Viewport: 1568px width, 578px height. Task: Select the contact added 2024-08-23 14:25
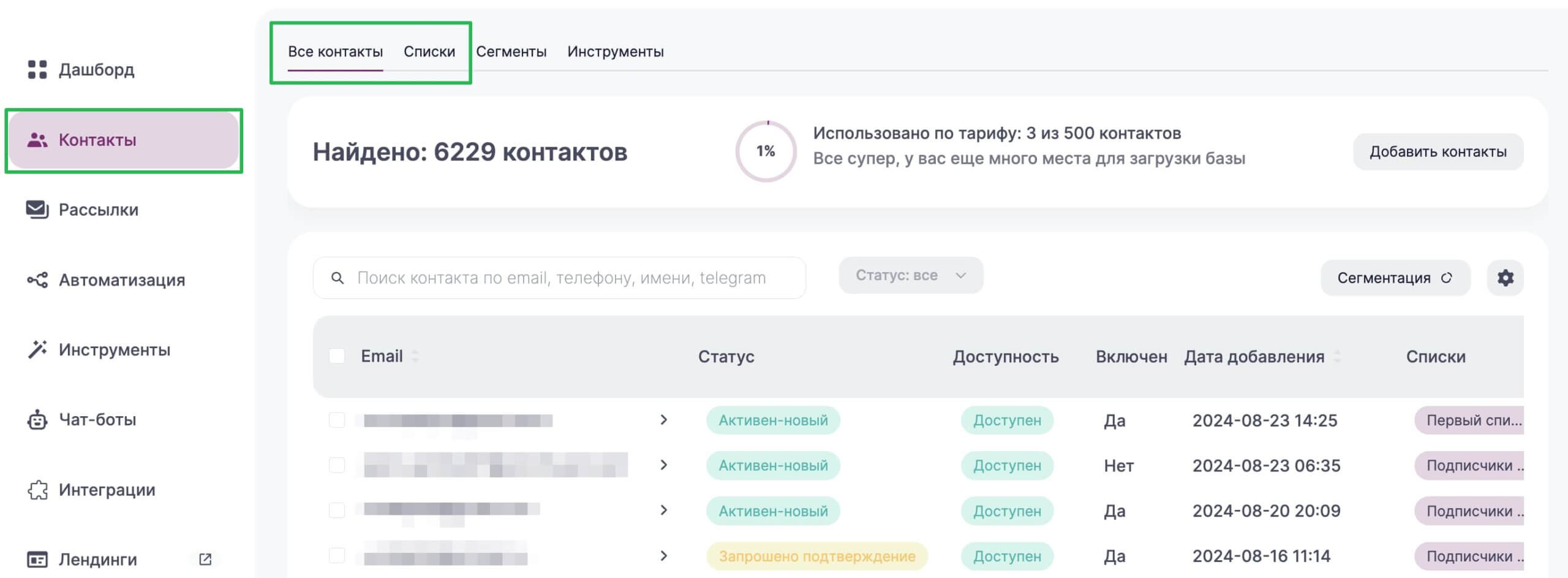coord(337,420)
